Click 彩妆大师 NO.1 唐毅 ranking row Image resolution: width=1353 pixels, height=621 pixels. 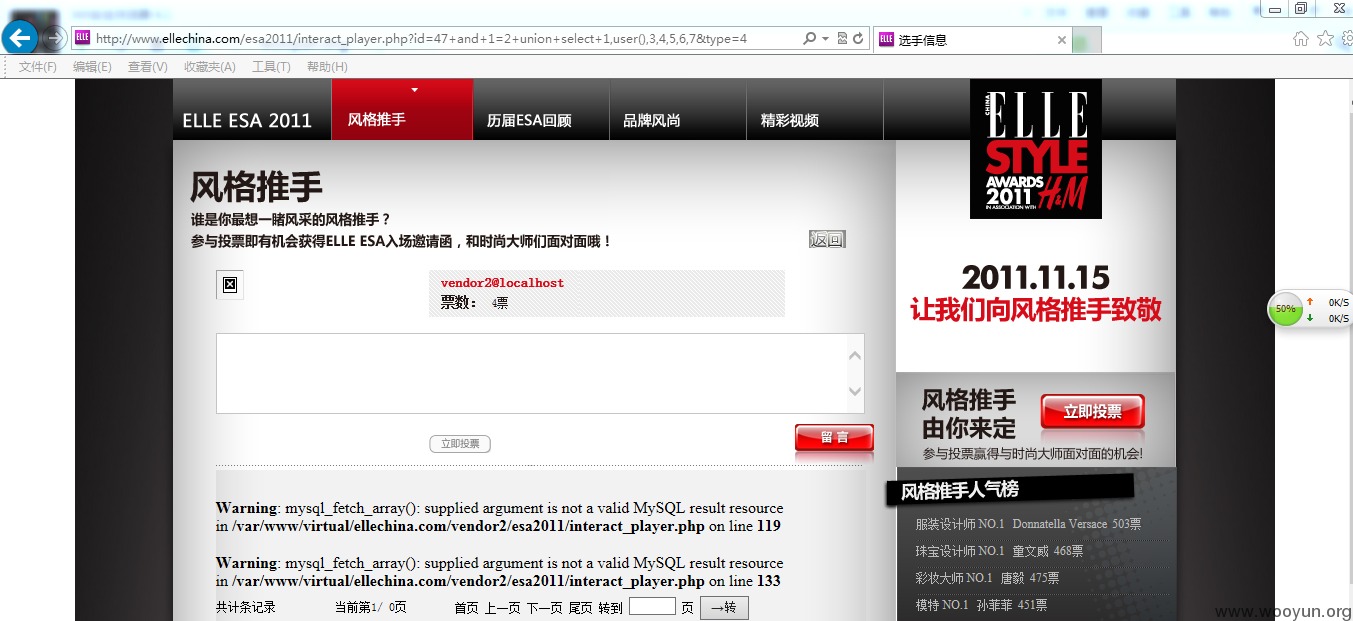[987, 578]
